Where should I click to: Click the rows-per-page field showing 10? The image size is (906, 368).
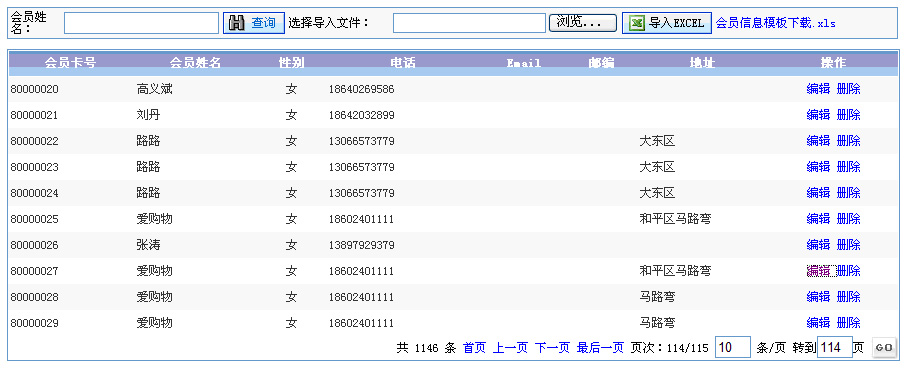tap(733, 348)
